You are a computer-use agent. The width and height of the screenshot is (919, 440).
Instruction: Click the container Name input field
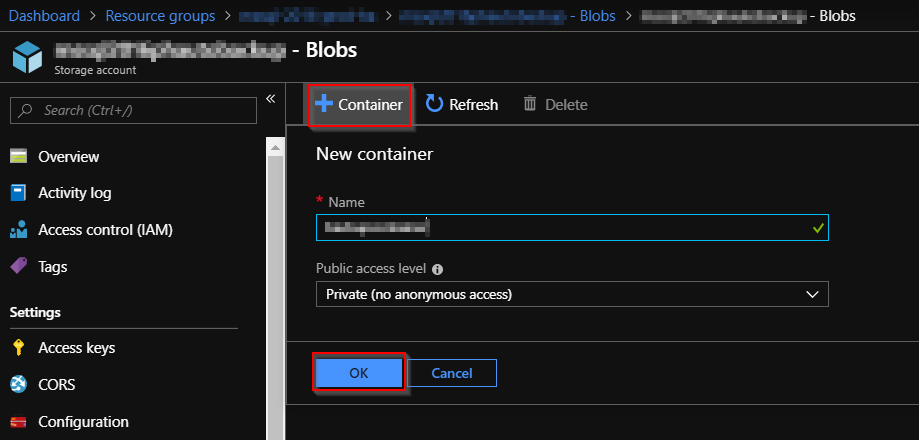click(x=572, y=228)
